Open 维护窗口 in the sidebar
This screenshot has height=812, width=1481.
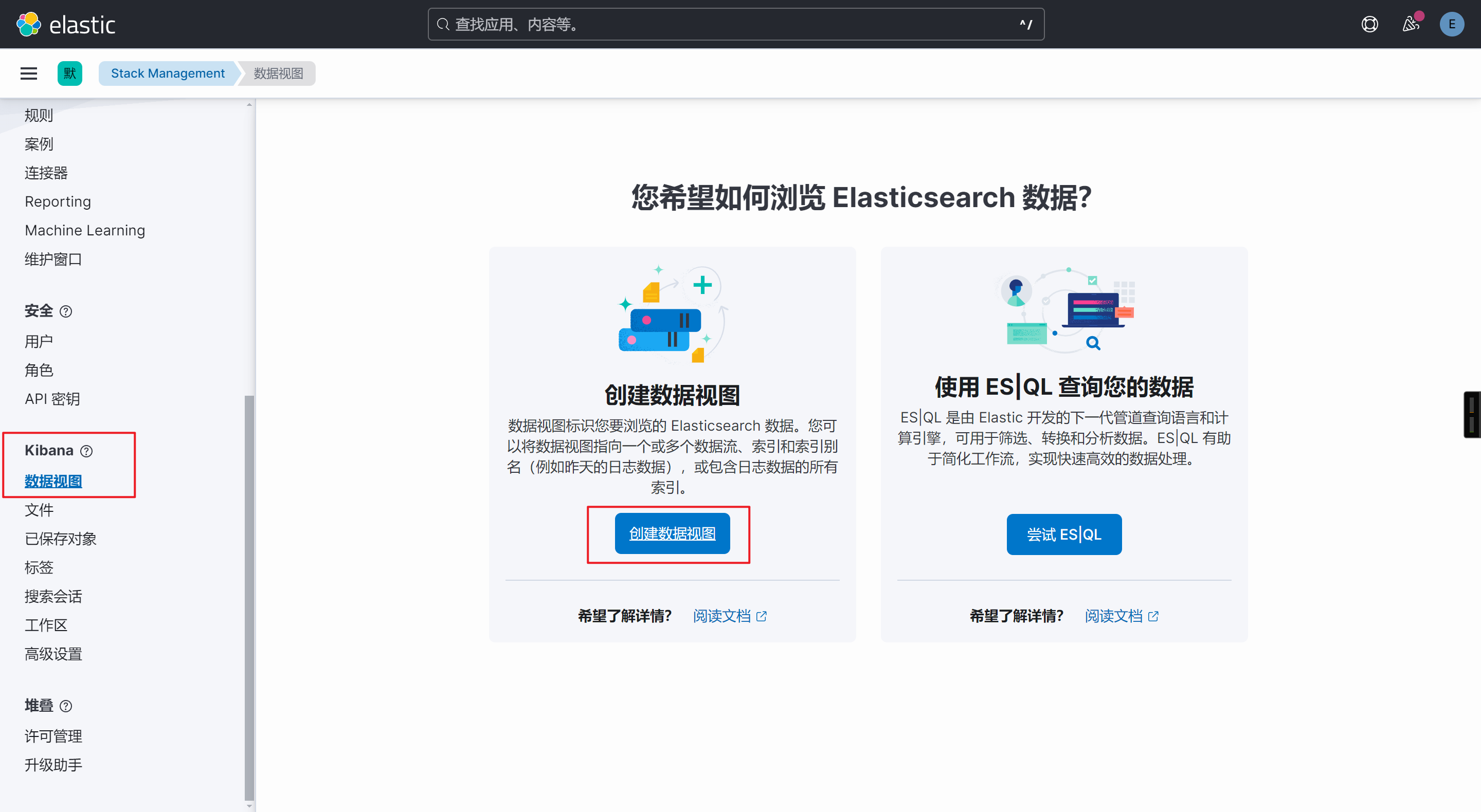pos(53,259)
